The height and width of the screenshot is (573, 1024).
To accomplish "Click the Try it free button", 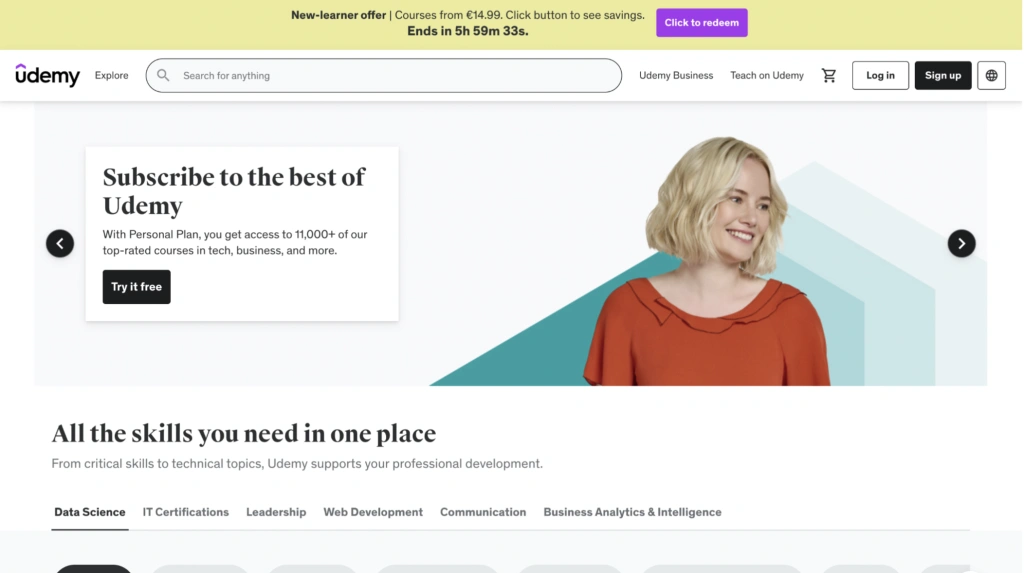I will 136,287.
